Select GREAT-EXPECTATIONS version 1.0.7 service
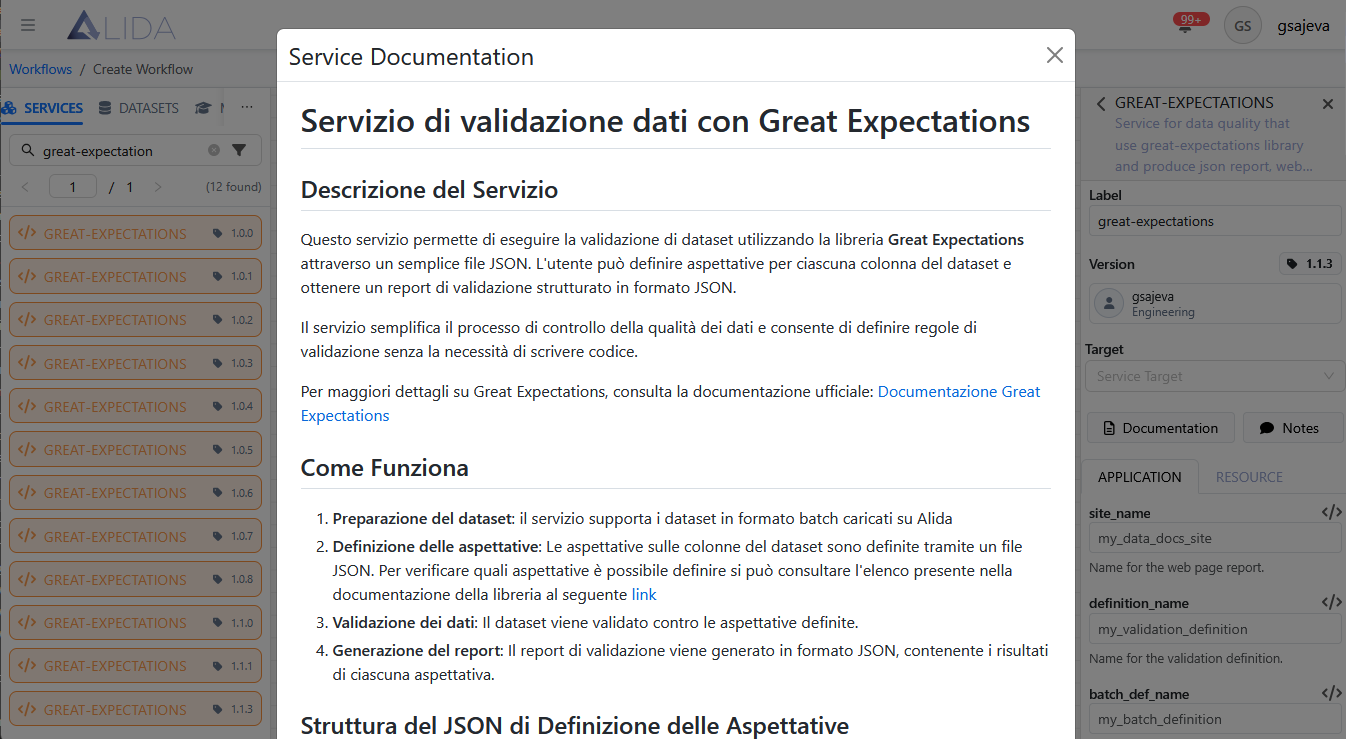The image size is (1346, 739). 135,536
